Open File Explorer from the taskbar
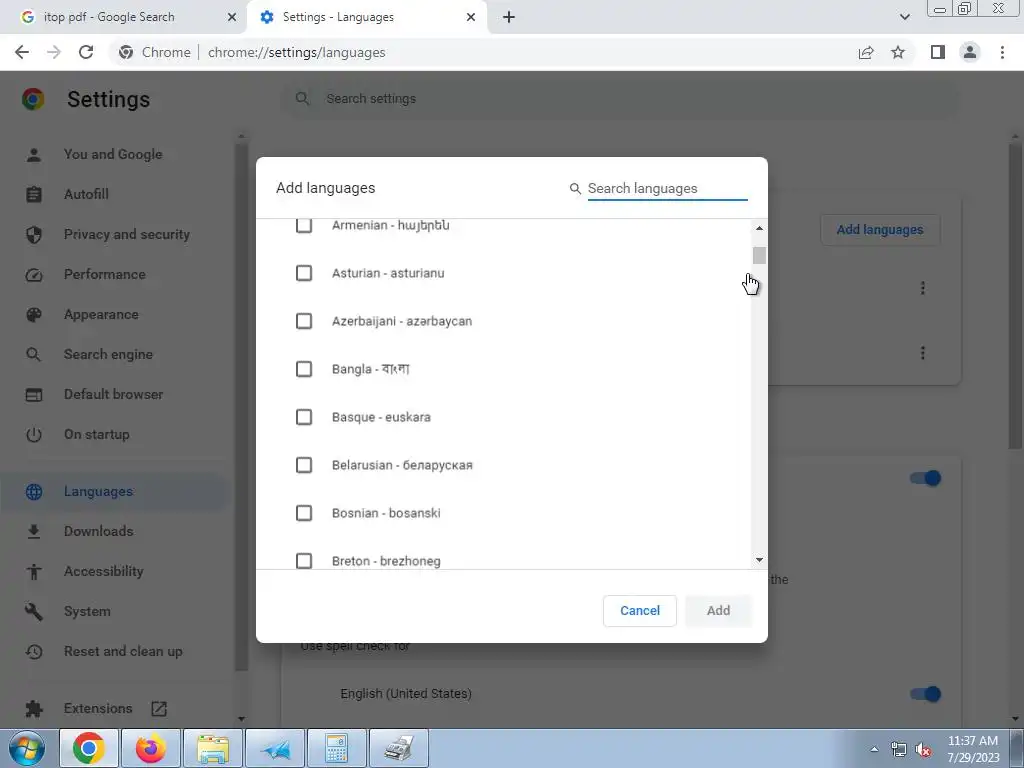The width and height of the screenshot is (1024, 768). coord(213,748)
